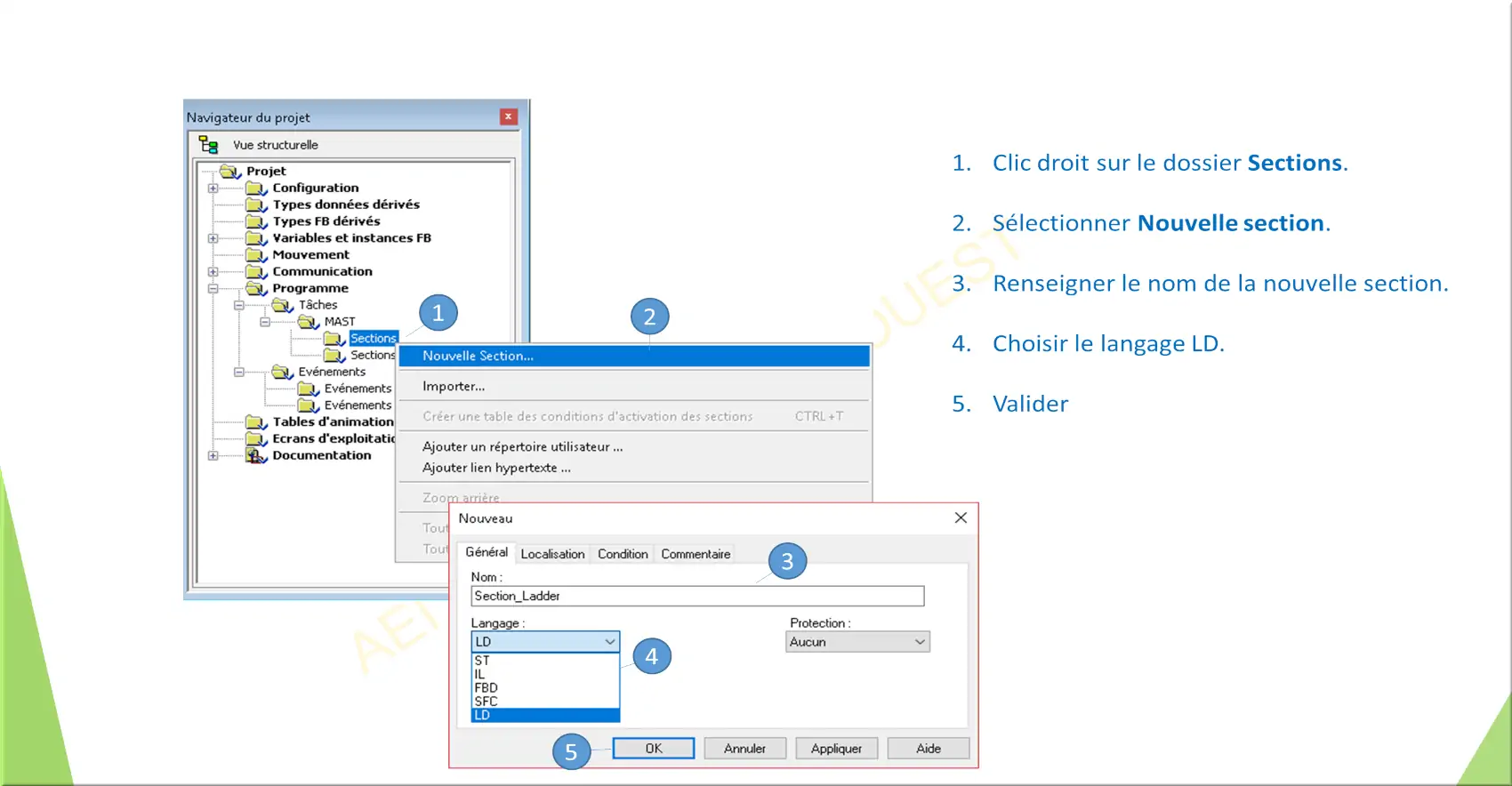Click Créer une table des conditions entry
This screenshot has height=786, width=1512.
[x=633, y=416]
